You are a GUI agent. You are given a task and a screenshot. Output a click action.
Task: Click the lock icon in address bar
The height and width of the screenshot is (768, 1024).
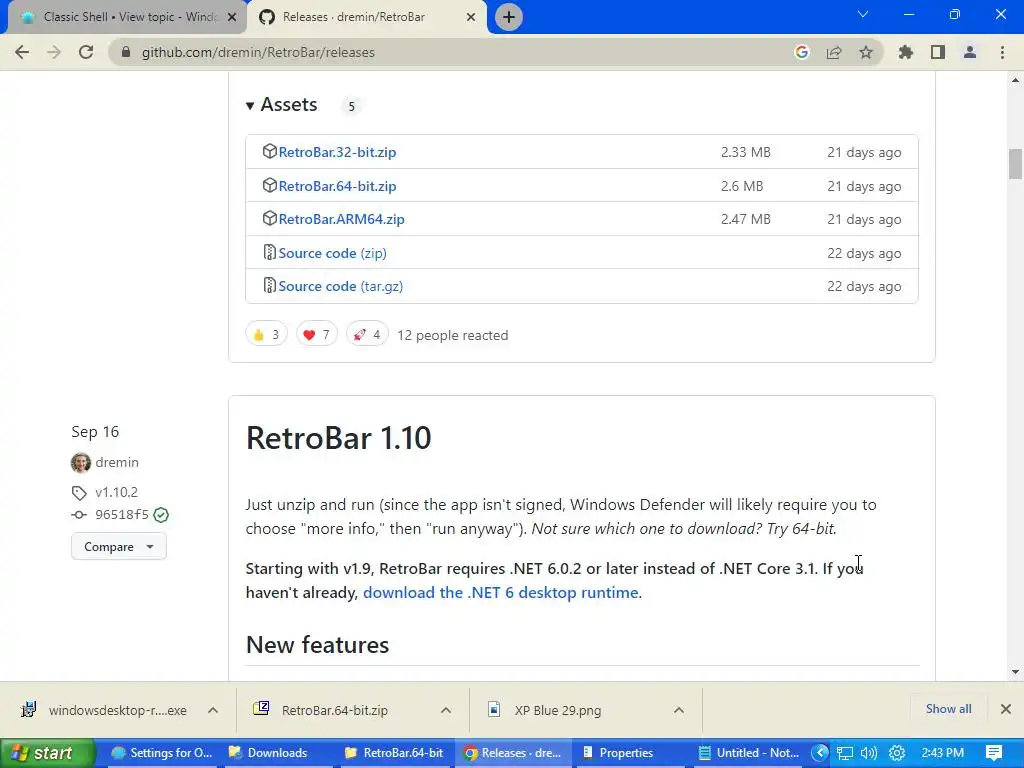tap(126, 52)
